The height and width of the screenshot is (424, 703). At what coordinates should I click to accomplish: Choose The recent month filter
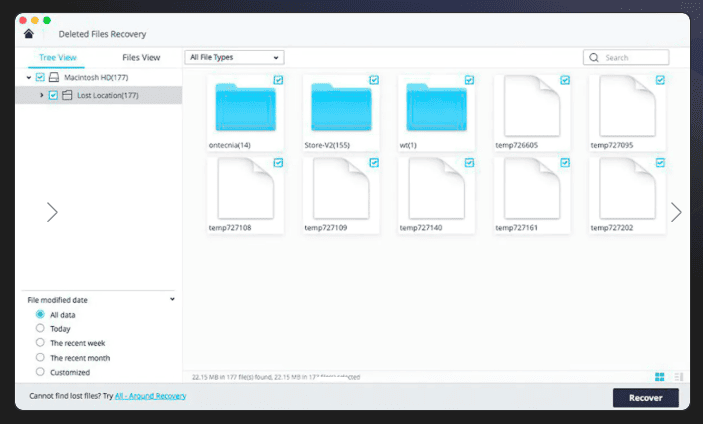[x=40, y=357]
